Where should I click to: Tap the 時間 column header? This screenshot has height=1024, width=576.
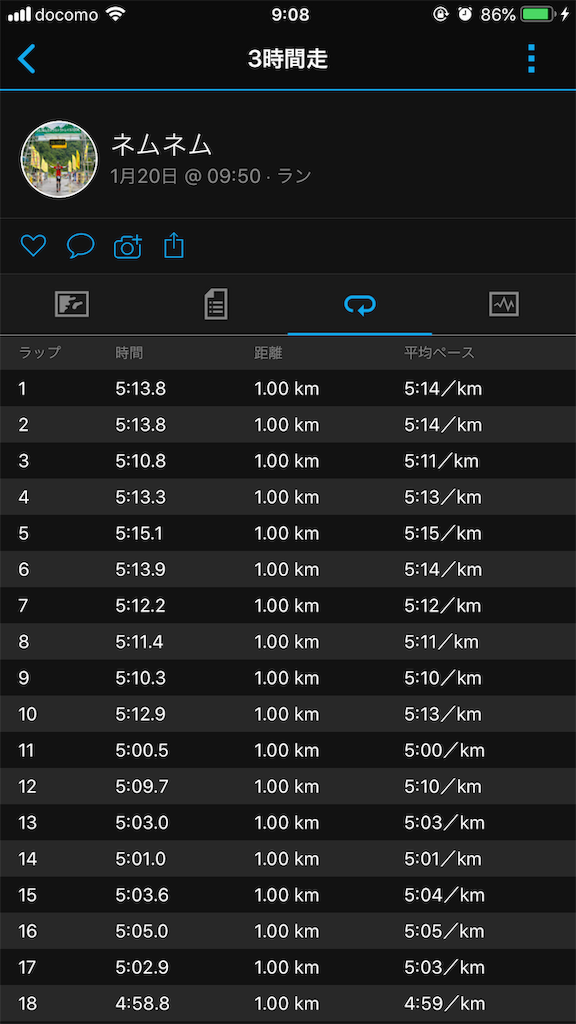[129, 353]
